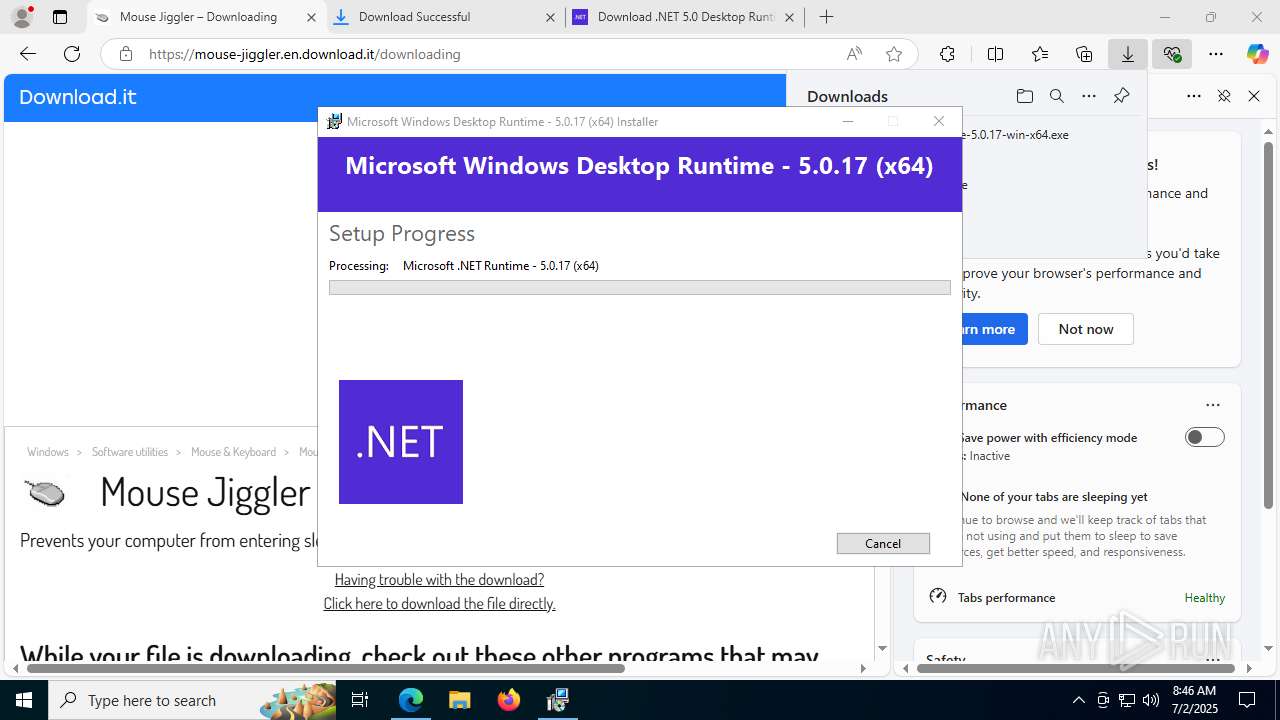The width and height of the screenshot is (1280, 720).
Task: Launch Copilot from the toolbar
Action: point(1257,54)
